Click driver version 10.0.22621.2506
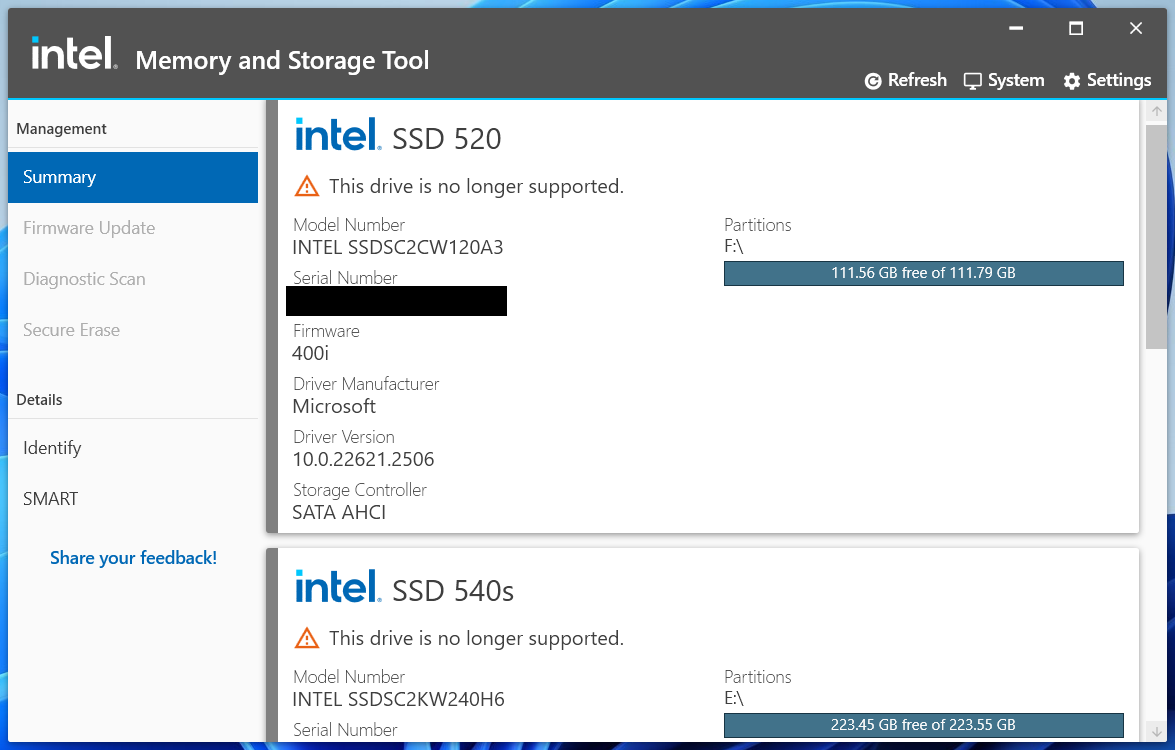 point(363,459)
